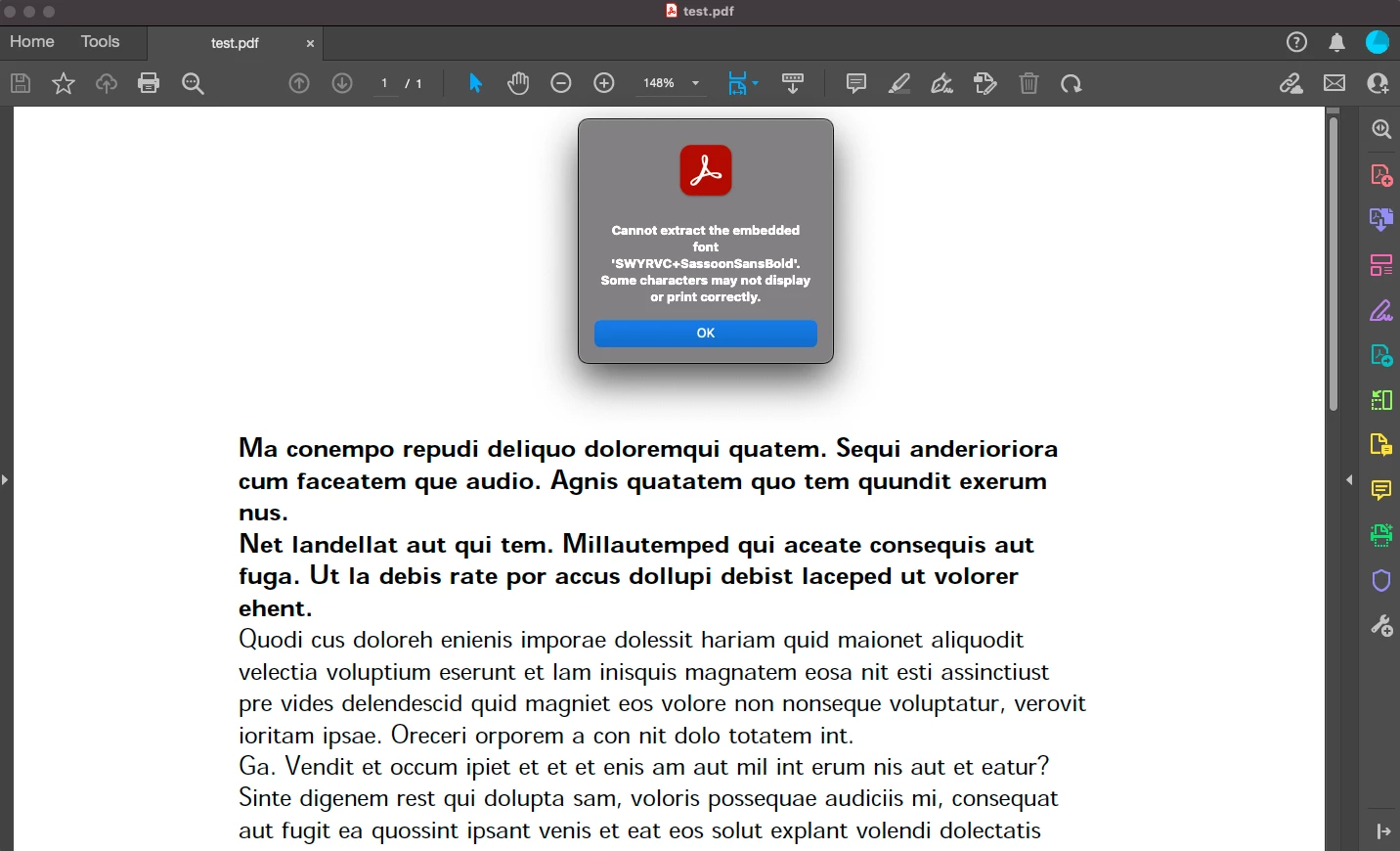Click the trash can delete icon
Image resolution: width=1400 pixels, height=851 pixels.
(1028, 83)
